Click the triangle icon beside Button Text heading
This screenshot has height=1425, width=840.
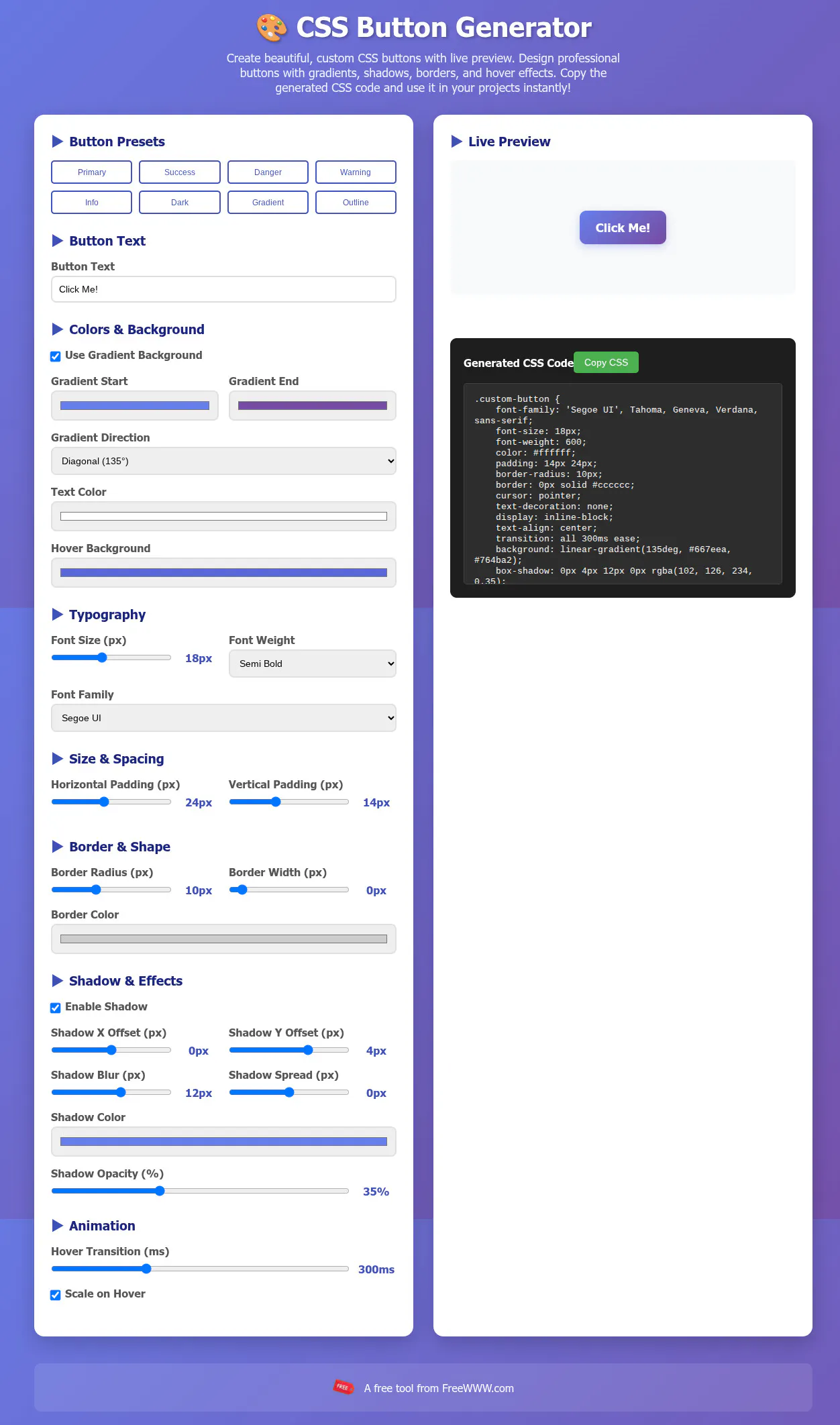[x=58, y=241]
